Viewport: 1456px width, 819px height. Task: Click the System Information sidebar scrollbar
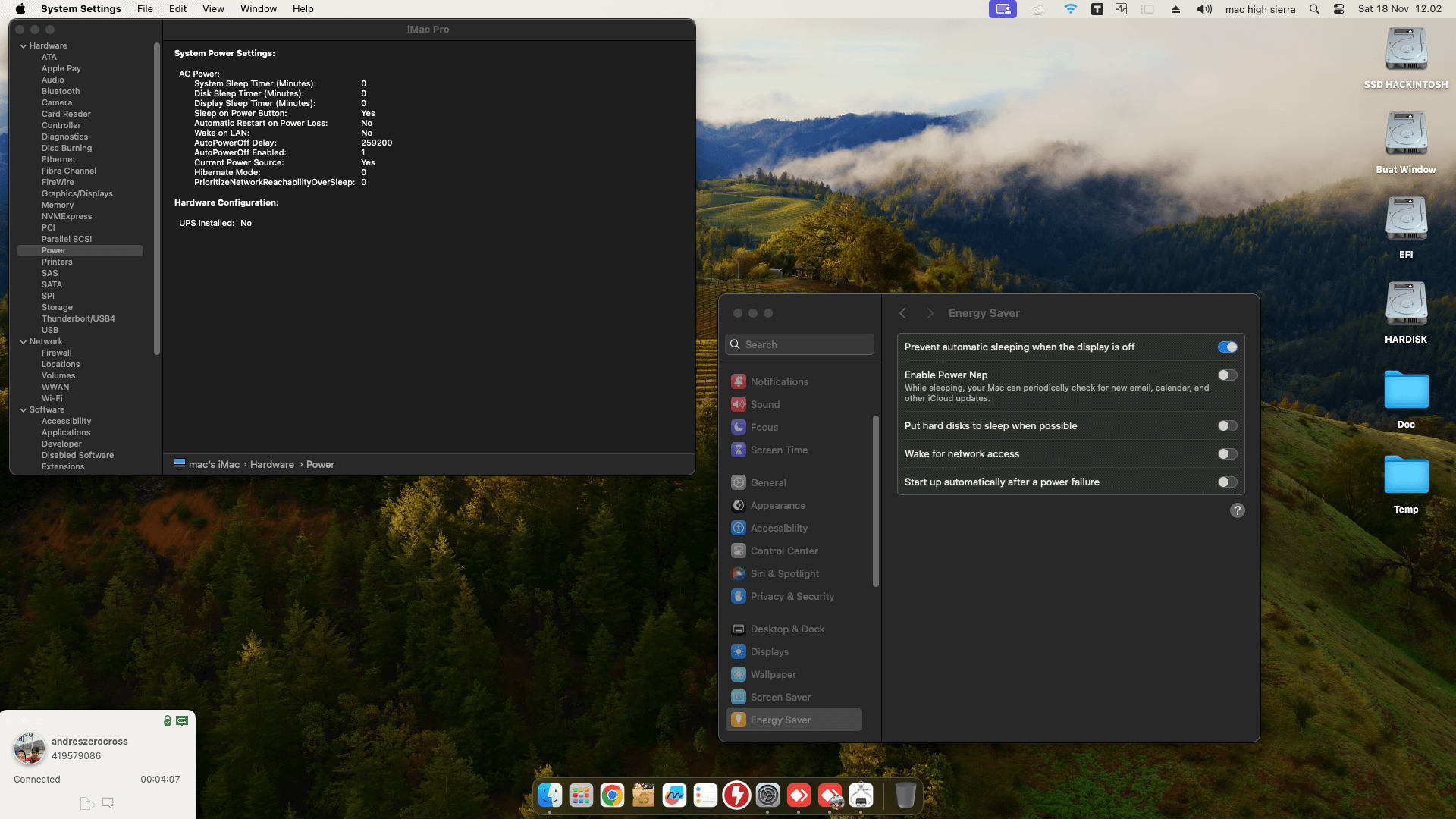pos(157,199)
